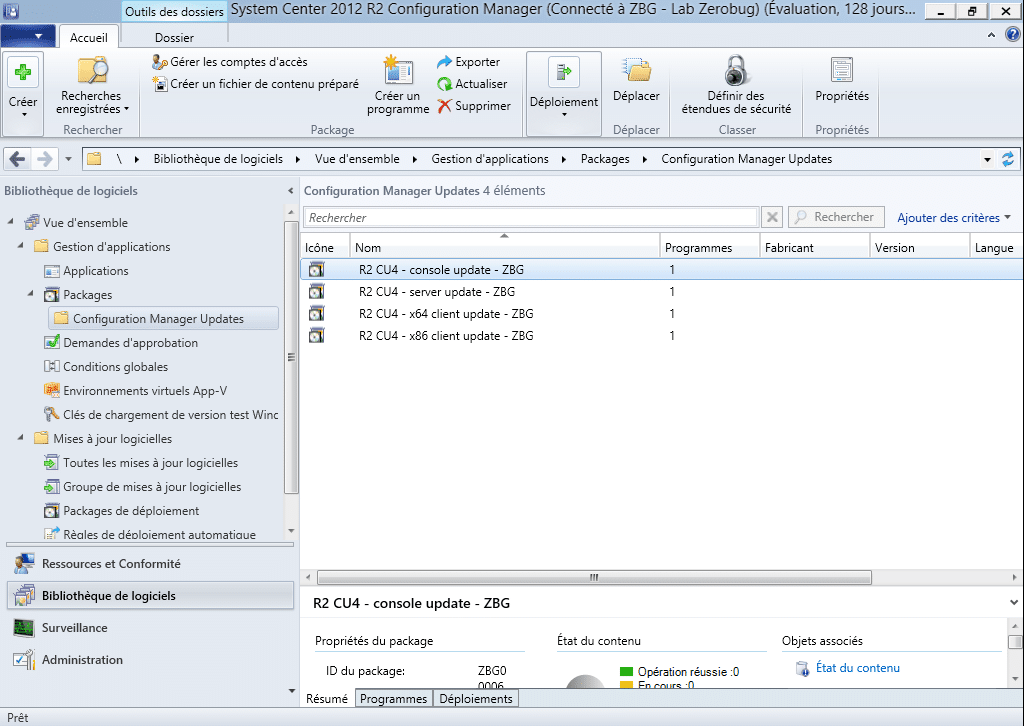Click the Rechercher search button

pyautogui.click(x=836, y=217)
